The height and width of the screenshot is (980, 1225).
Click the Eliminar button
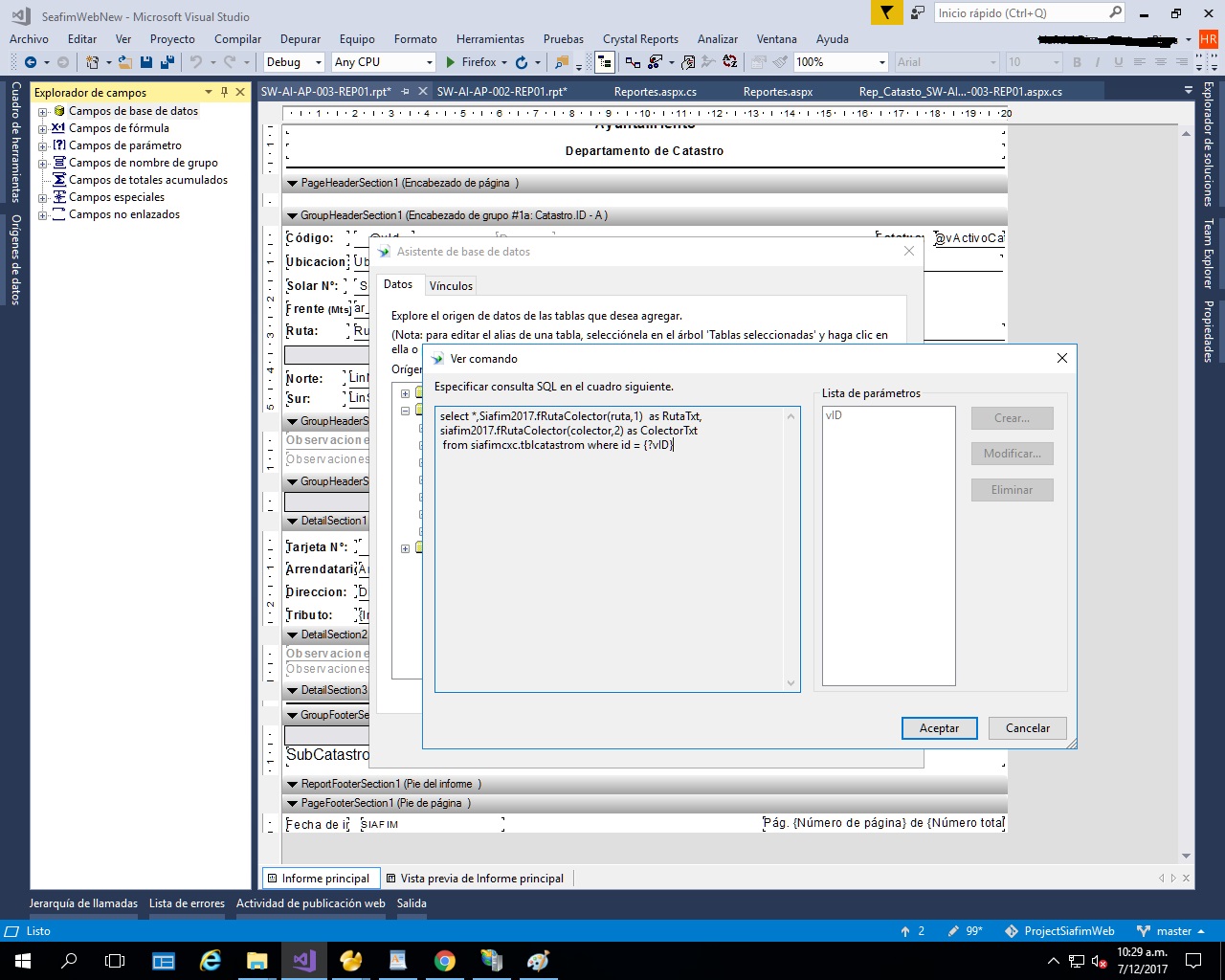point(1012,490)
